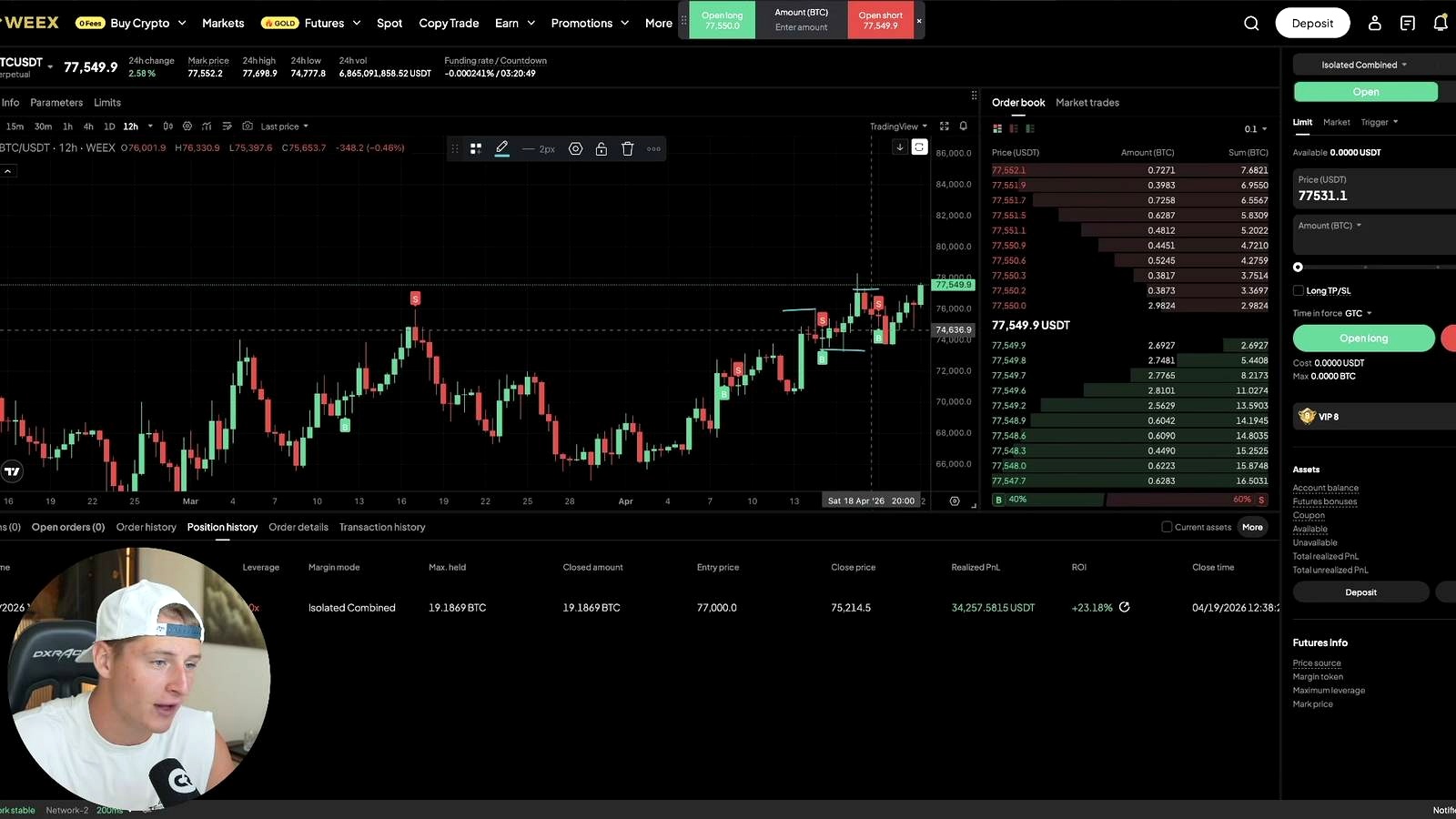This screenshot has height=819, width=1456.
Task: Switch to Transaction history tab
Action: click(x=382, y=527)
